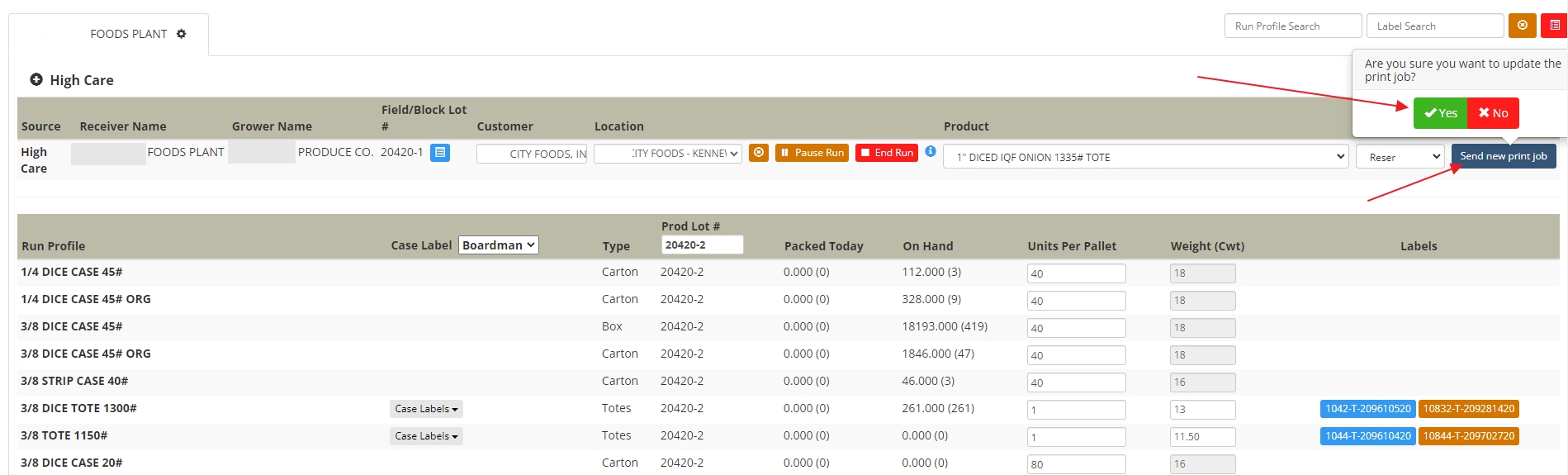Click orange circled-x icon beside Label Search
1568x475 pixels.
coord(1522,26)
